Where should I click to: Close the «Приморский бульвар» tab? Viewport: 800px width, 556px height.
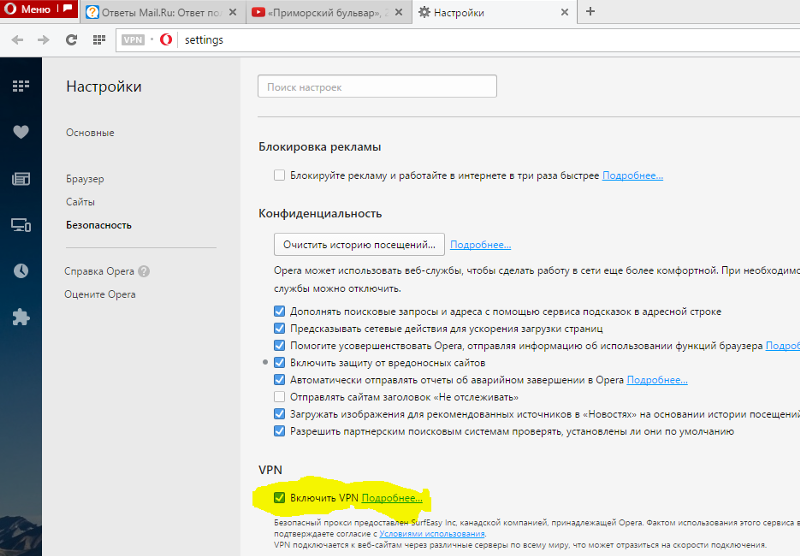[399, 12]
